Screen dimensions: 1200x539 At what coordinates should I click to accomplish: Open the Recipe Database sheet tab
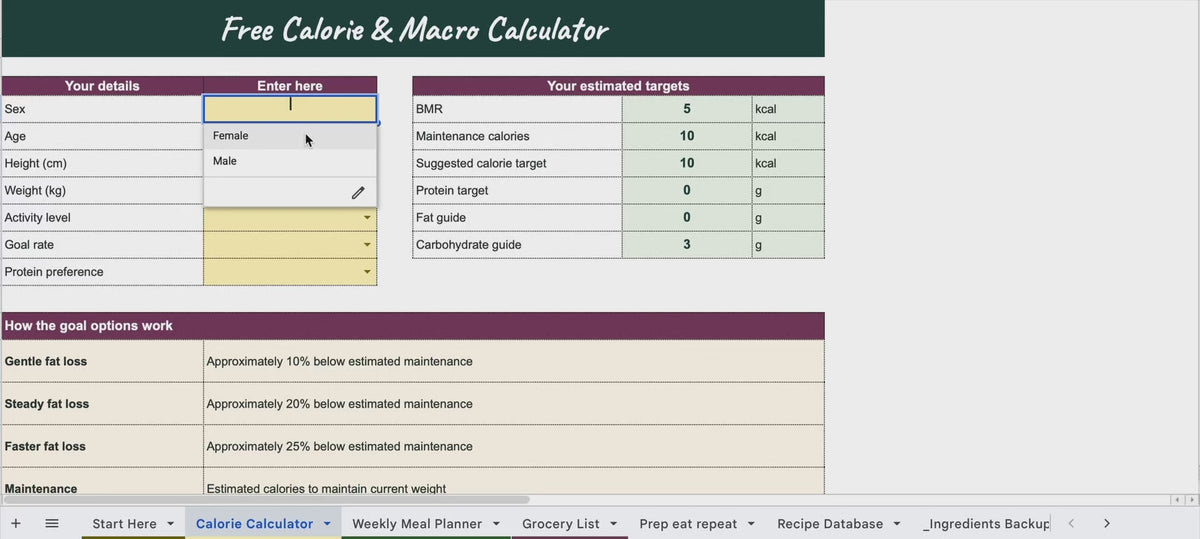point(830,524)
